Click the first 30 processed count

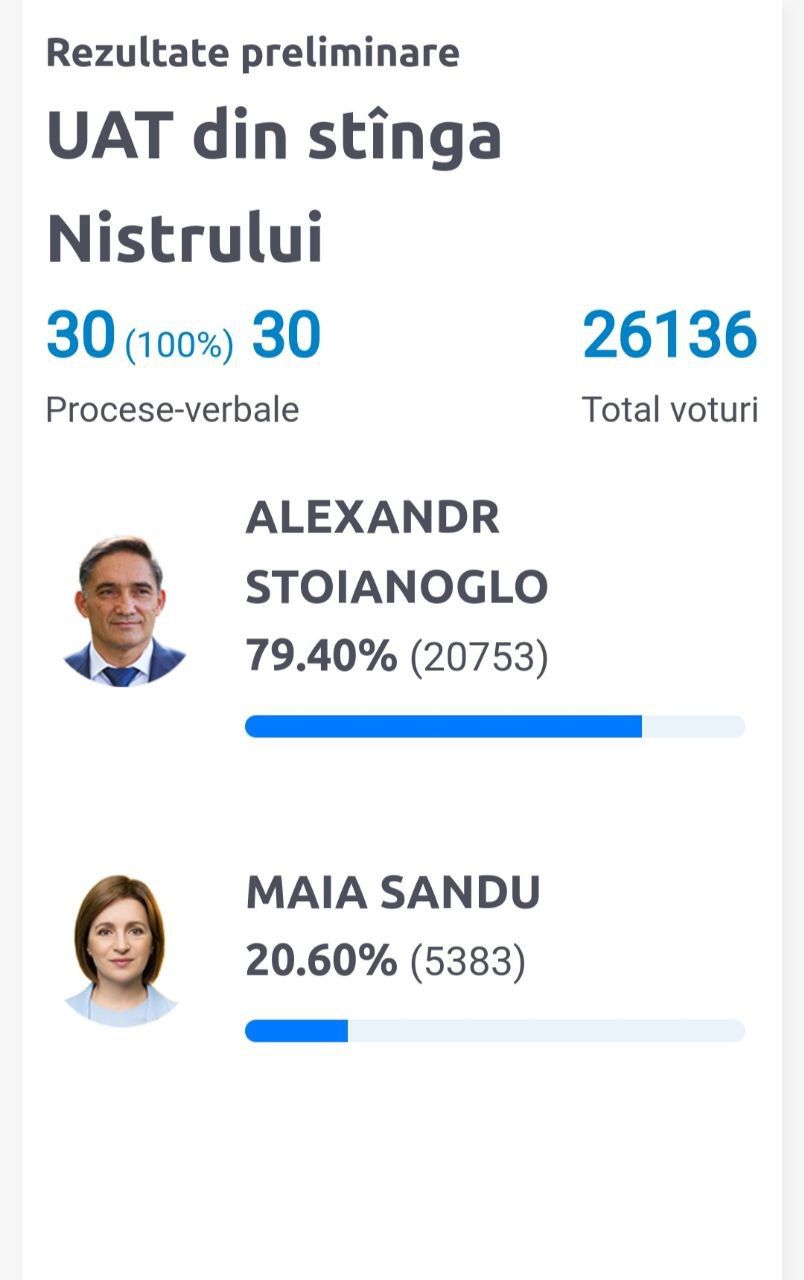click(x=81, y=335)
